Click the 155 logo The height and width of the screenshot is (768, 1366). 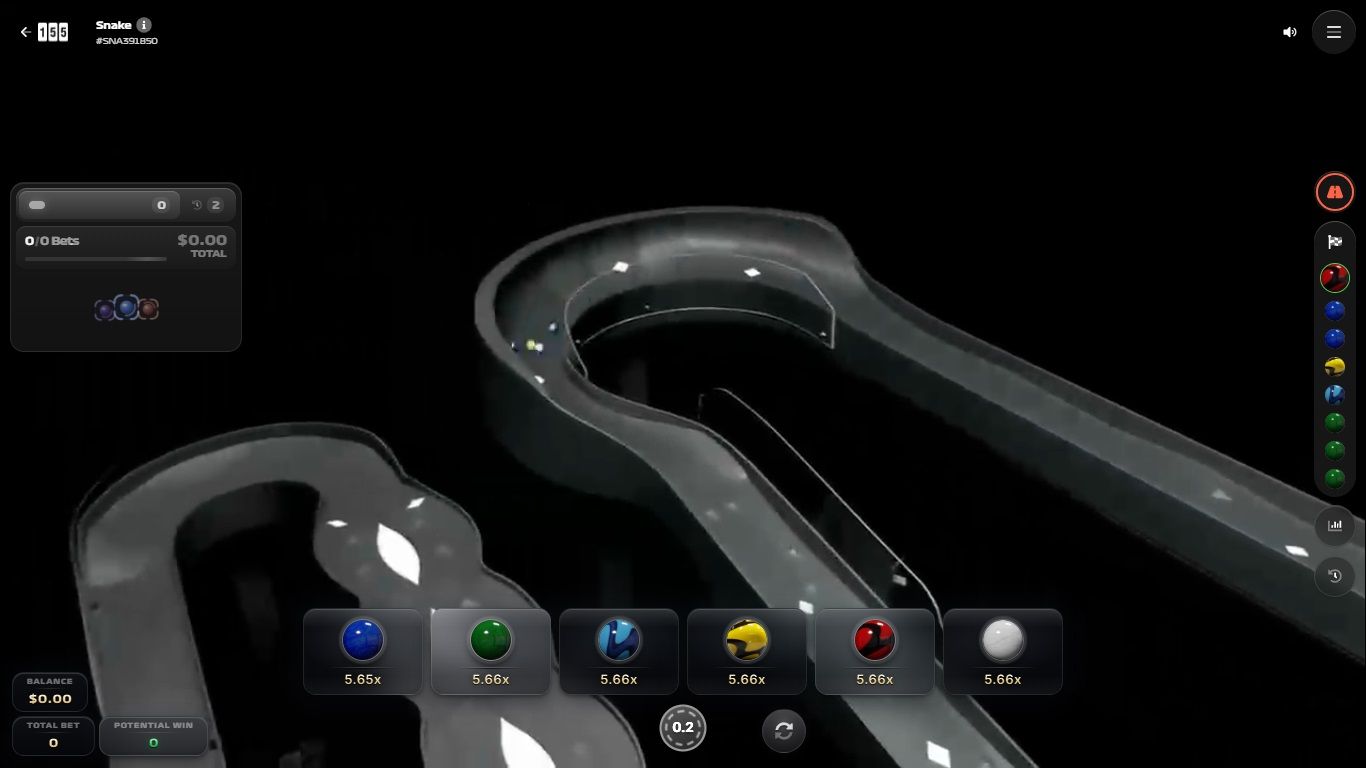coord(53,32)
